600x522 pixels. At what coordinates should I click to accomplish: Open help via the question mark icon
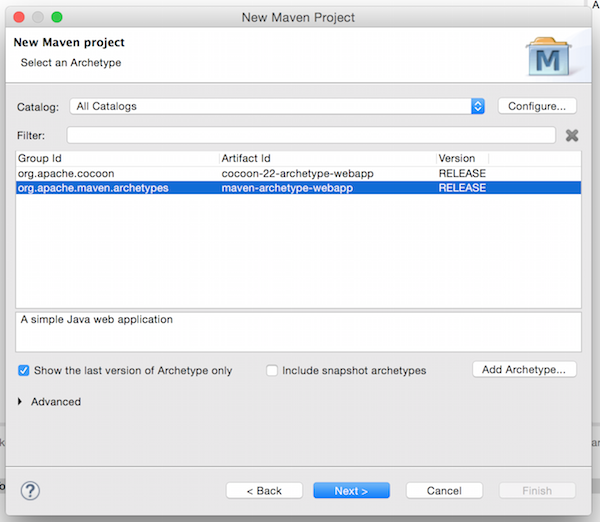pos(30,491)
